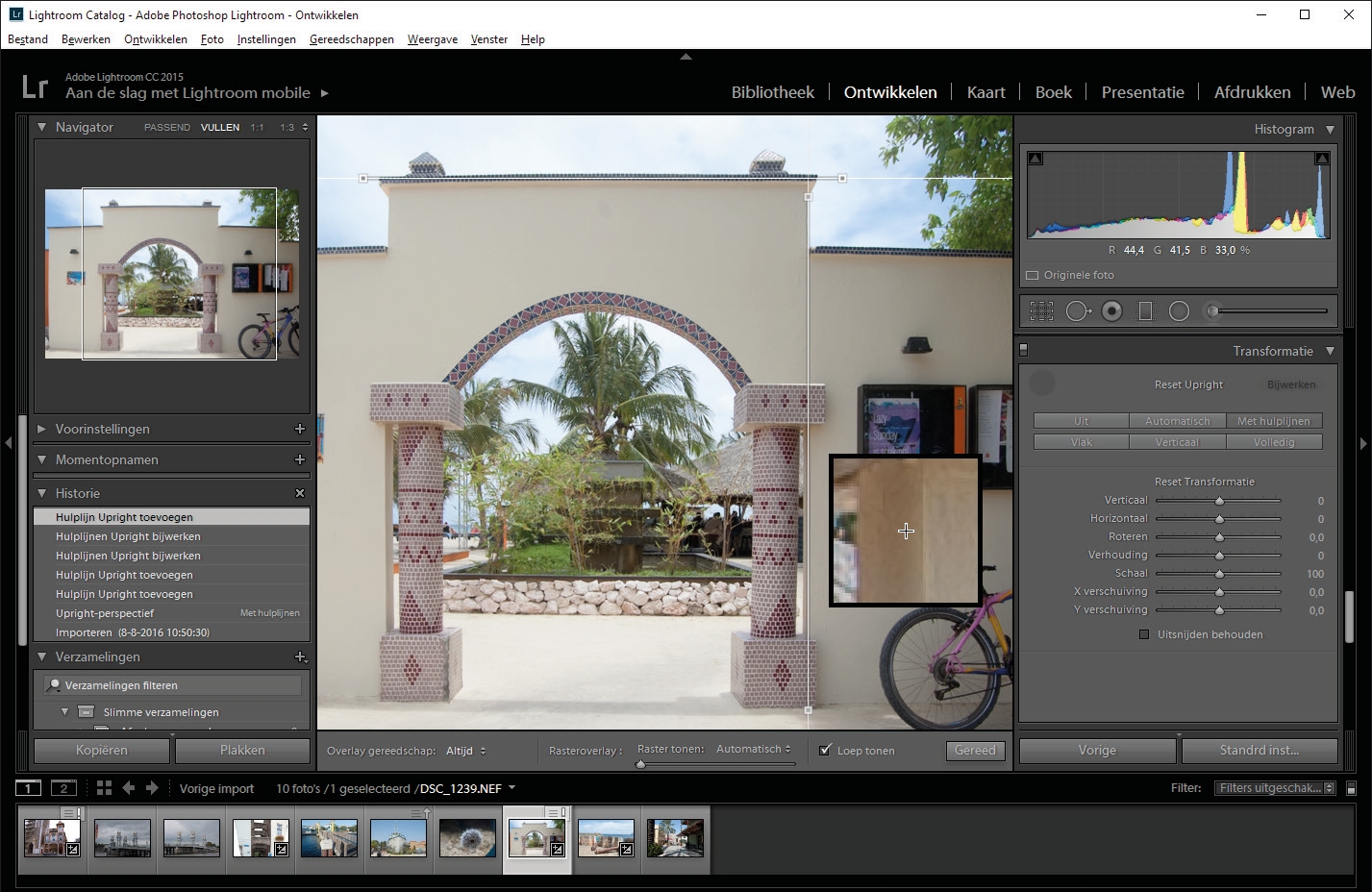Image resolution: width=1372 pixels, height=892 pixels.
Task: Switch to the Bibliotheek module
Action: [772, 91]
